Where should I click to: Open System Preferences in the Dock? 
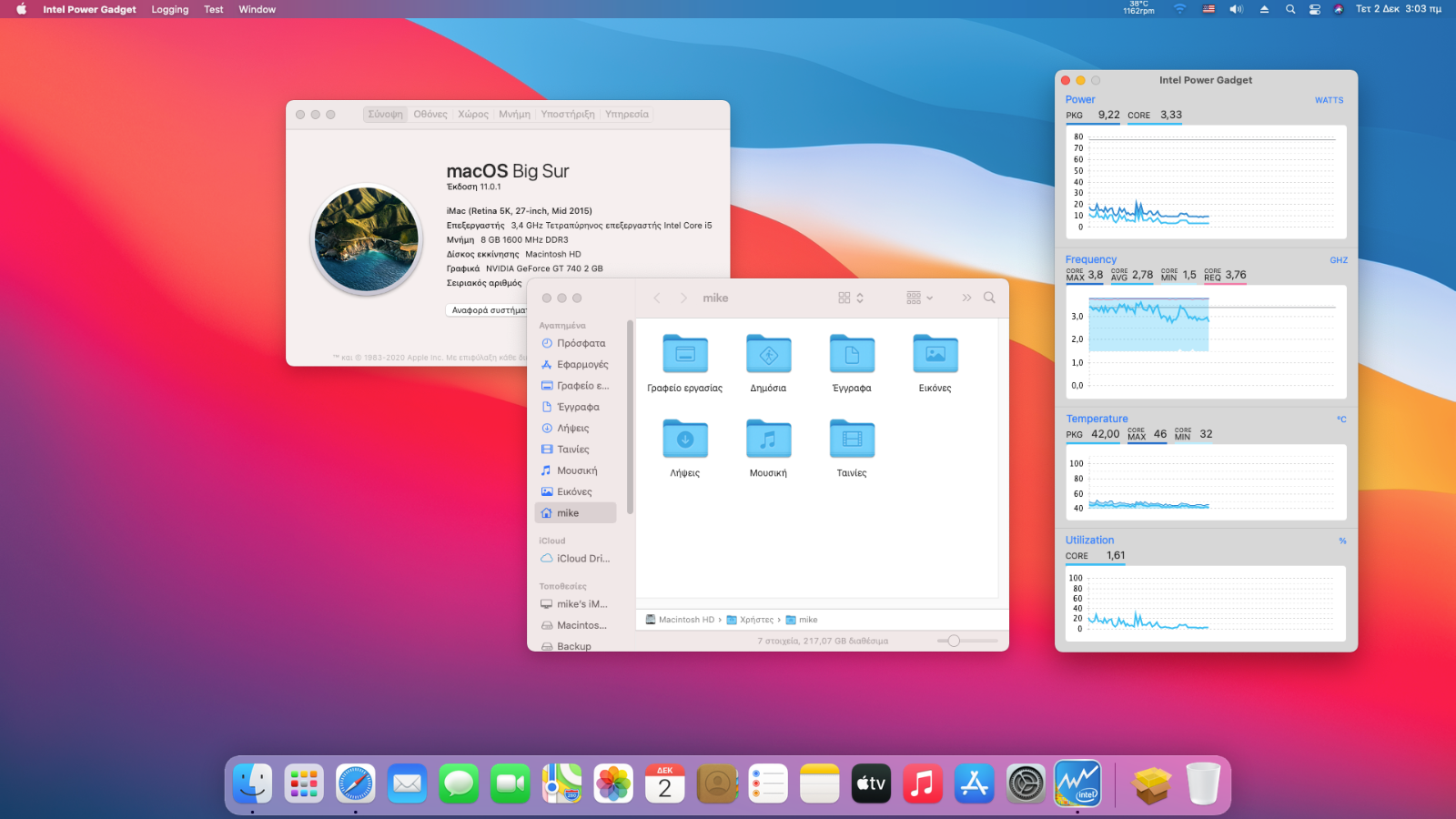tap(1026, 783)
